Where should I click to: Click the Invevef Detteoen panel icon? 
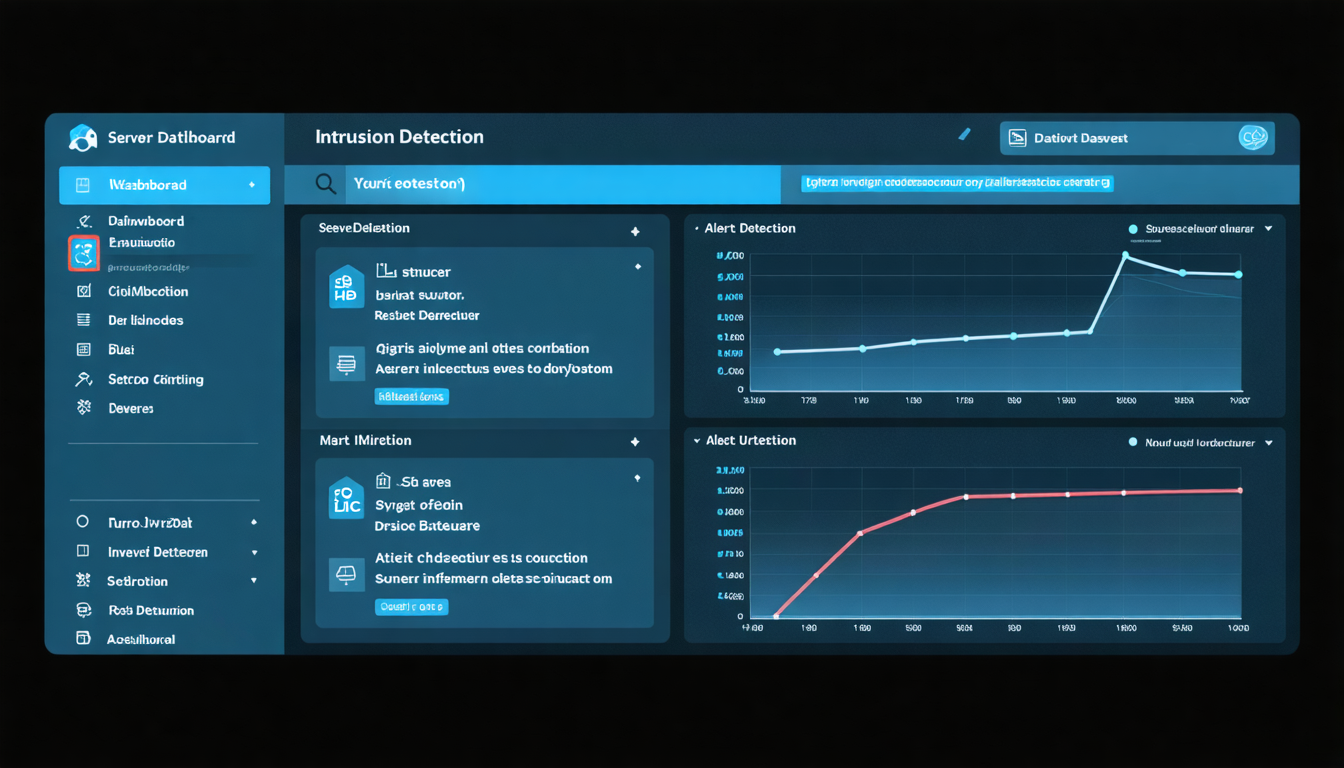(83, 551)
